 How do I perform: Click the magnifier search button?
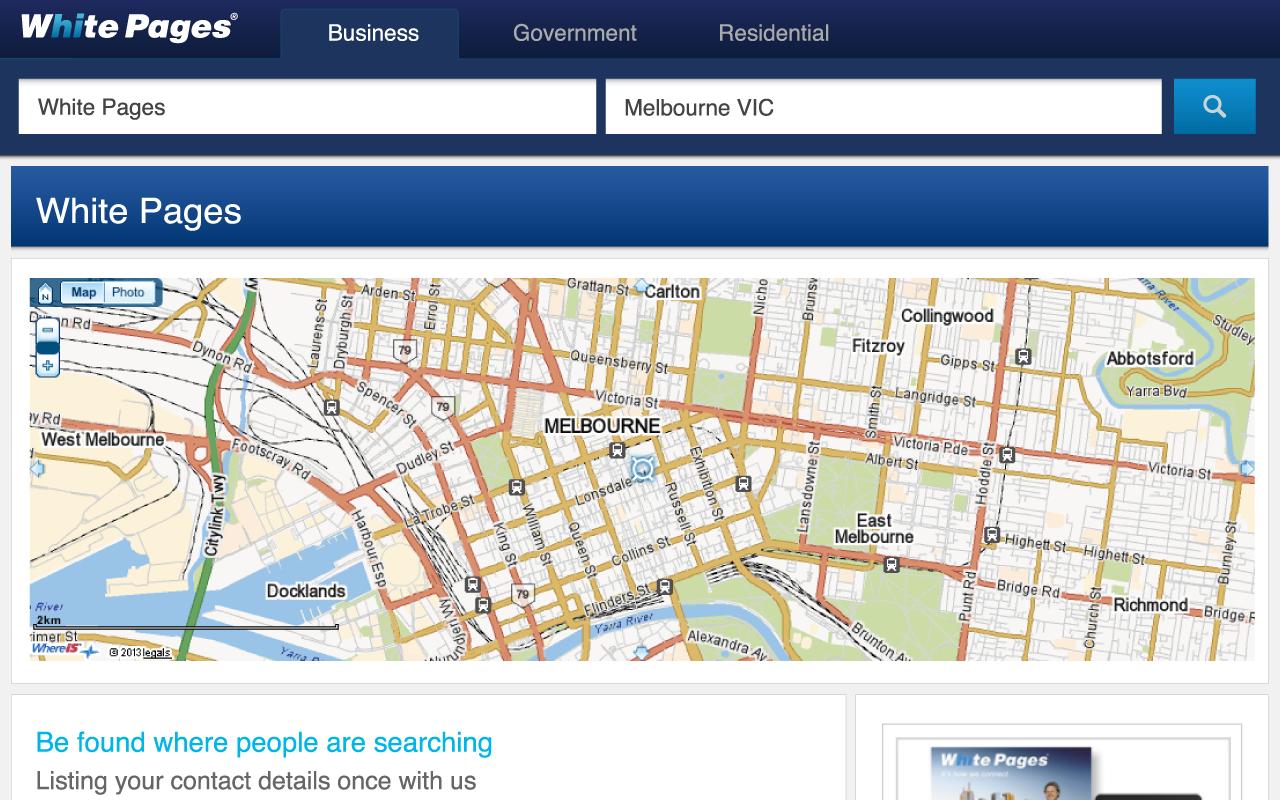click(x=1214, y=106)
